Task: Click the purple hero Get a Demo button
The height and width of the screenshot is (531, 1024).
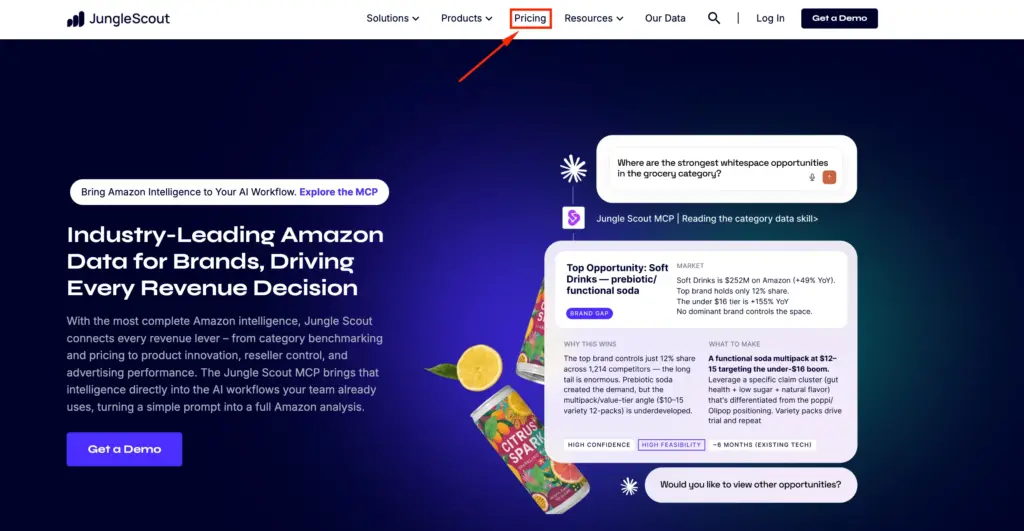Action: (124, 449)
